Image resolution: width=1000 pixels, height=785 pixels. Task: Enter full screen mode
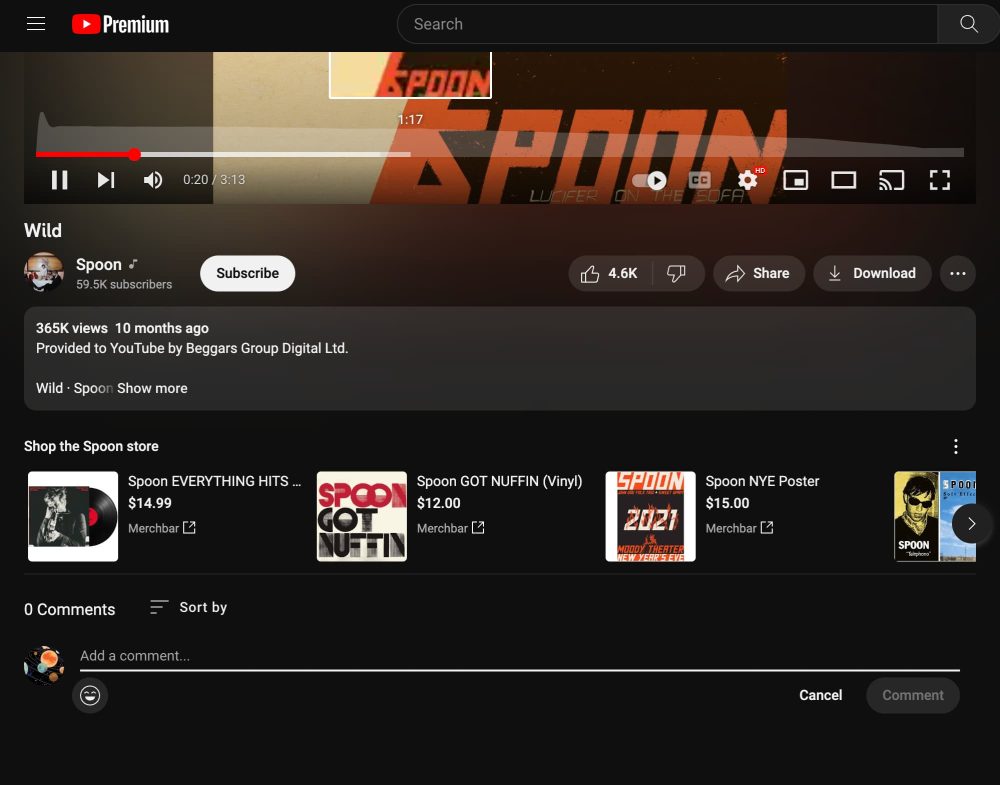(x=939, y=180)
